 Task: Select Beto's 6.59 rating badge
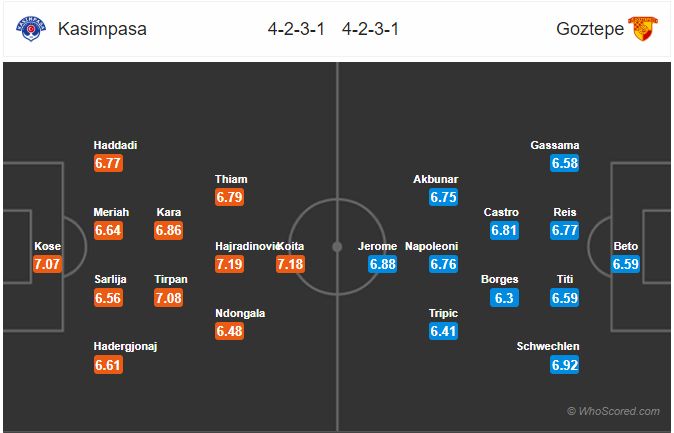point(625,264)
